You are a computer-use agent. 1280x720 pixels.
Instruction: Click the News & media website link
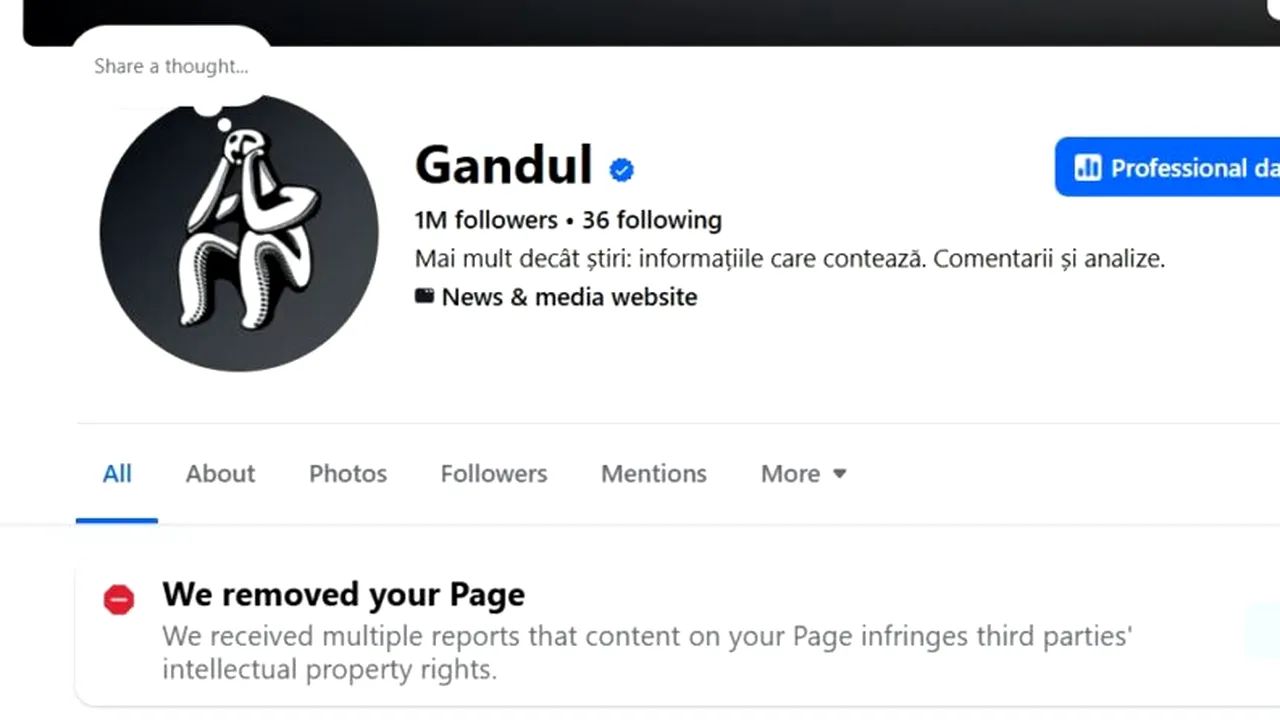click(x=569, y=297)
